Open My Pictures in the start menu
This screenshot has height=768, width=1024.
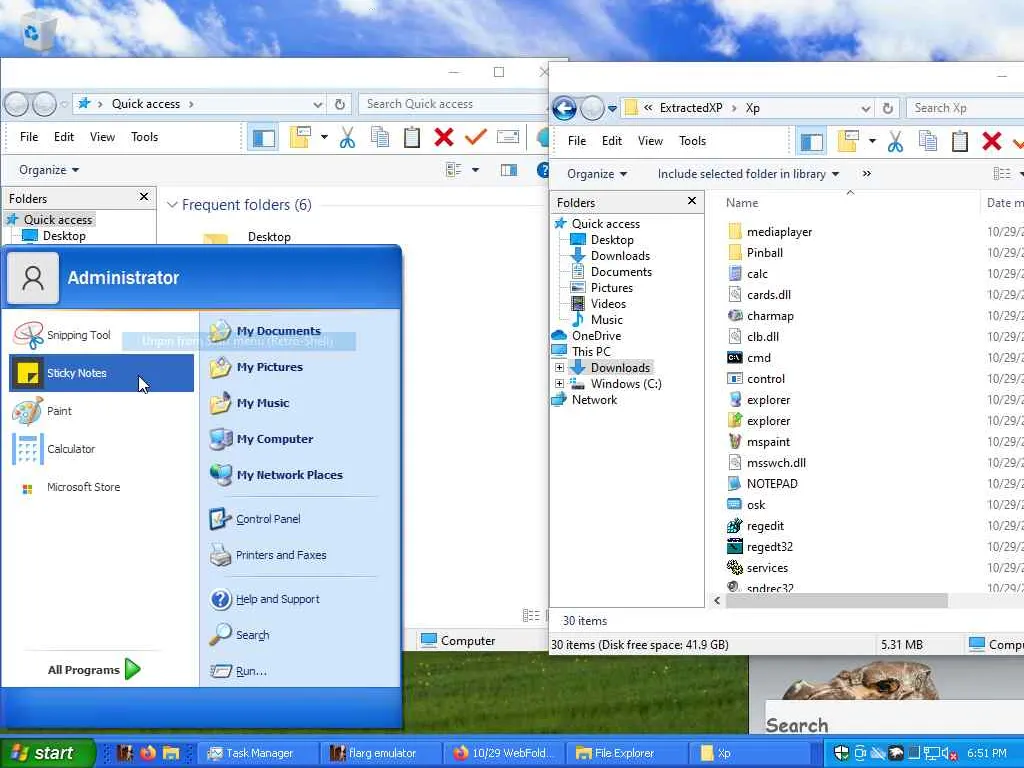[257, 367]
